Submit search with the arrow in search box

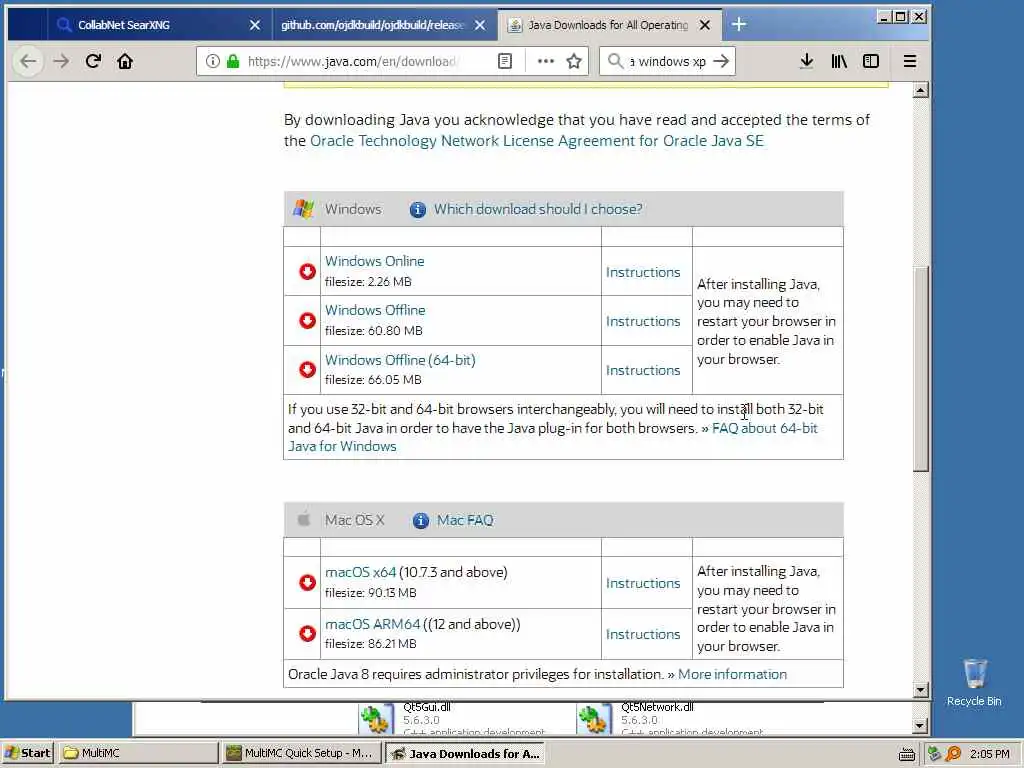tap(721, 61)
